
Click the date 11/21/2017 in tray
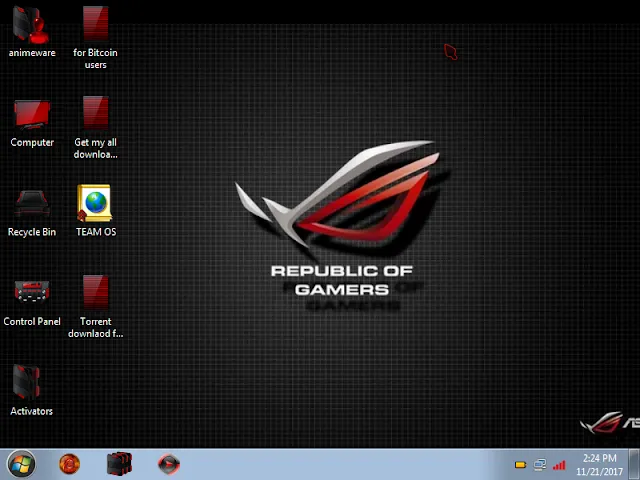[x=599, y=472]
